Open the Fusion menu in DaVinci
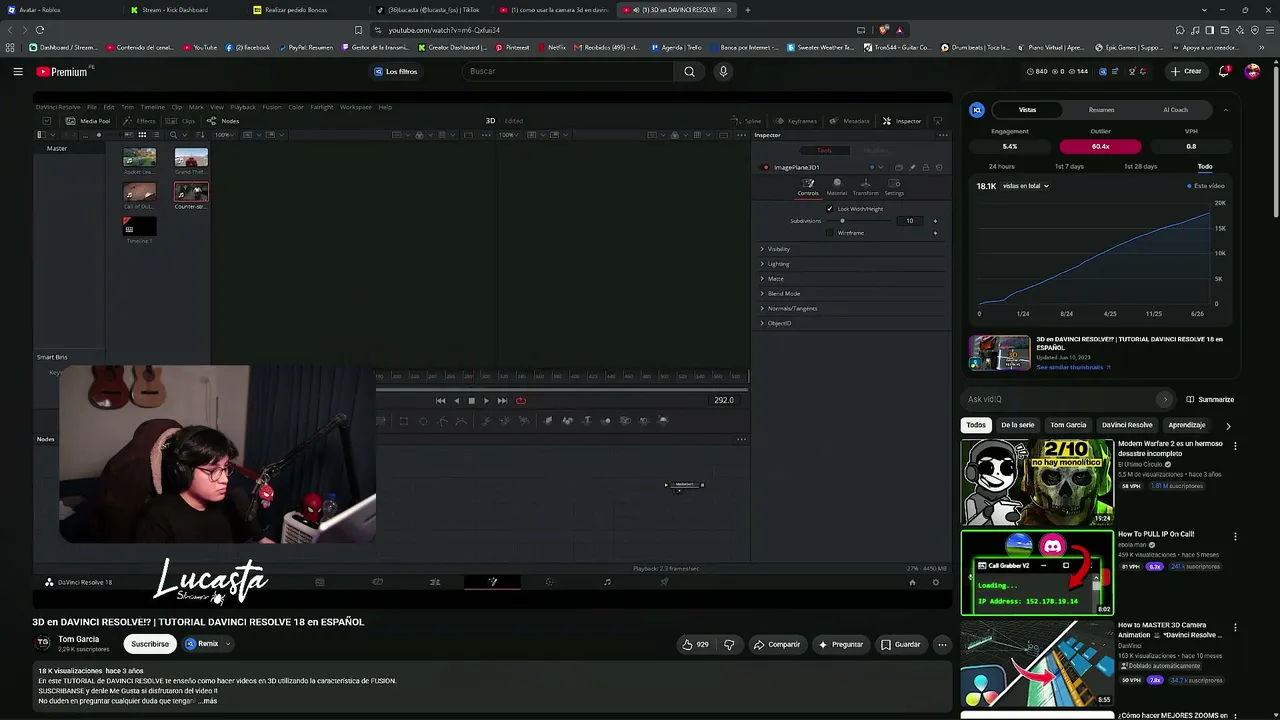Screen dimensions: 1280x720 (x=272, y=107)
